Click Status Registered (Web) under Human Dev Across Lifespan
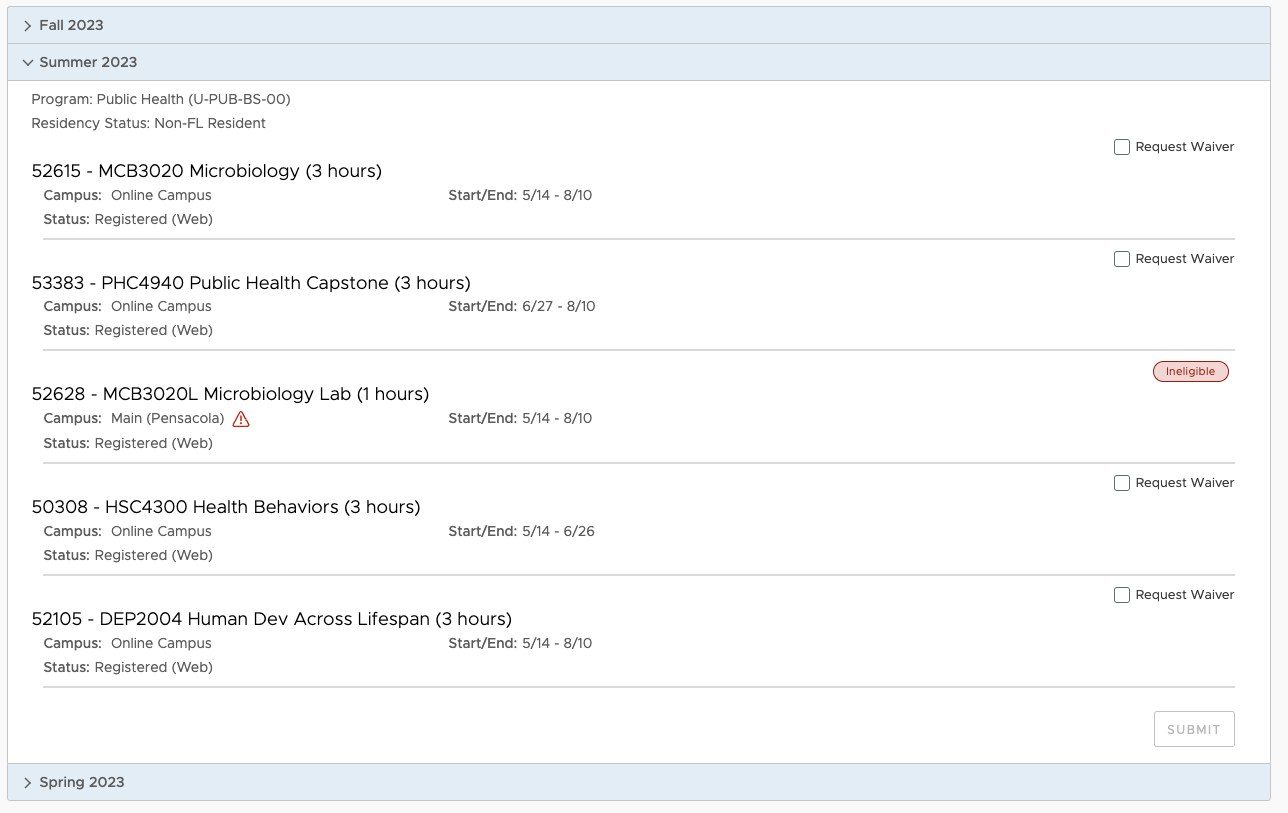 coord(128,667)
